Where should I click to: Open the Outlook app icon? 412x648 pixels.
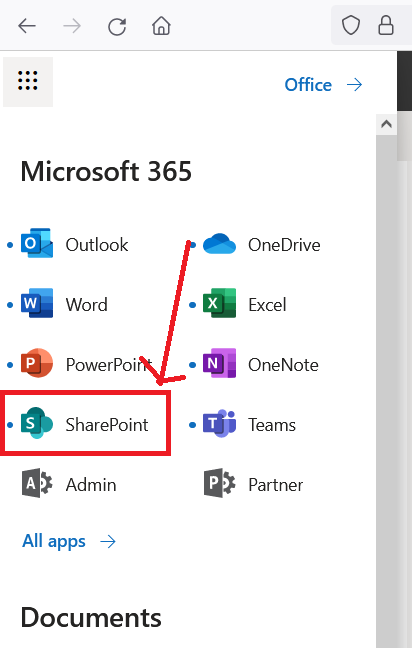(x=37, y=243)
